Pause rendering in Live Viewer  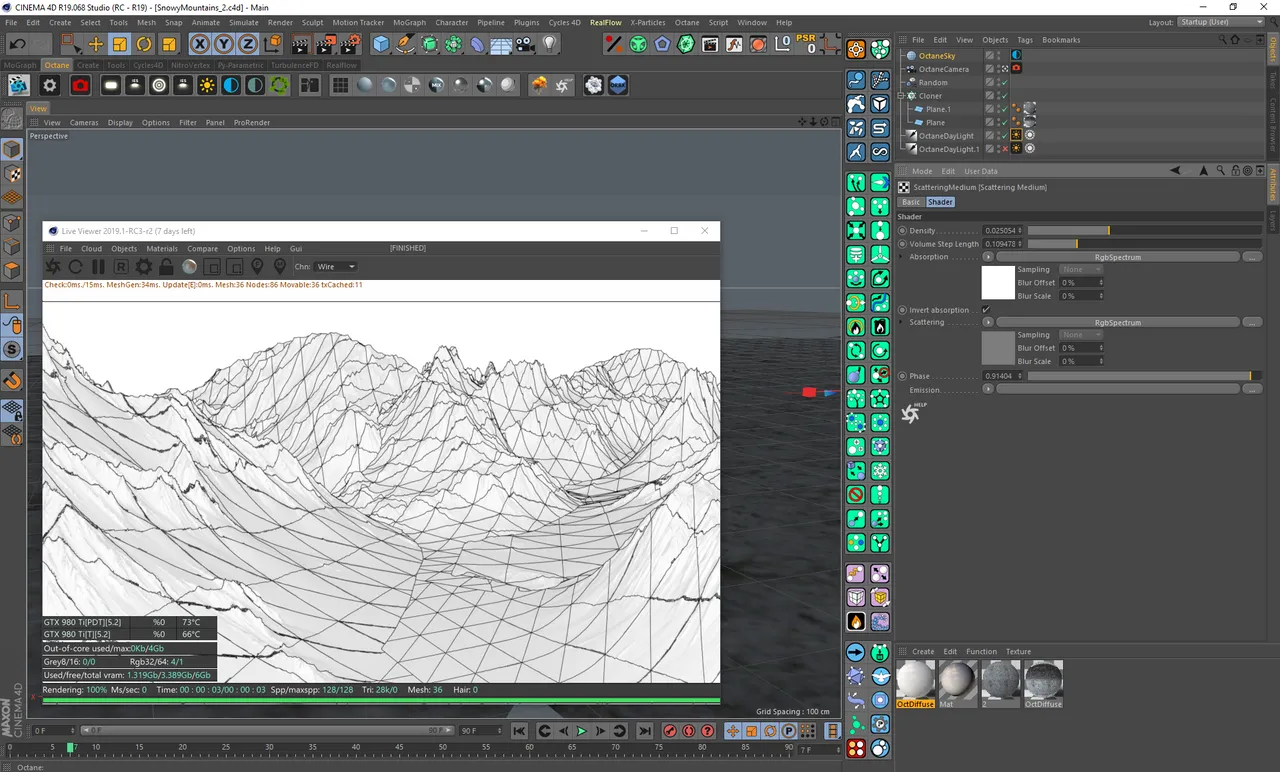click(x=98, y=267)
